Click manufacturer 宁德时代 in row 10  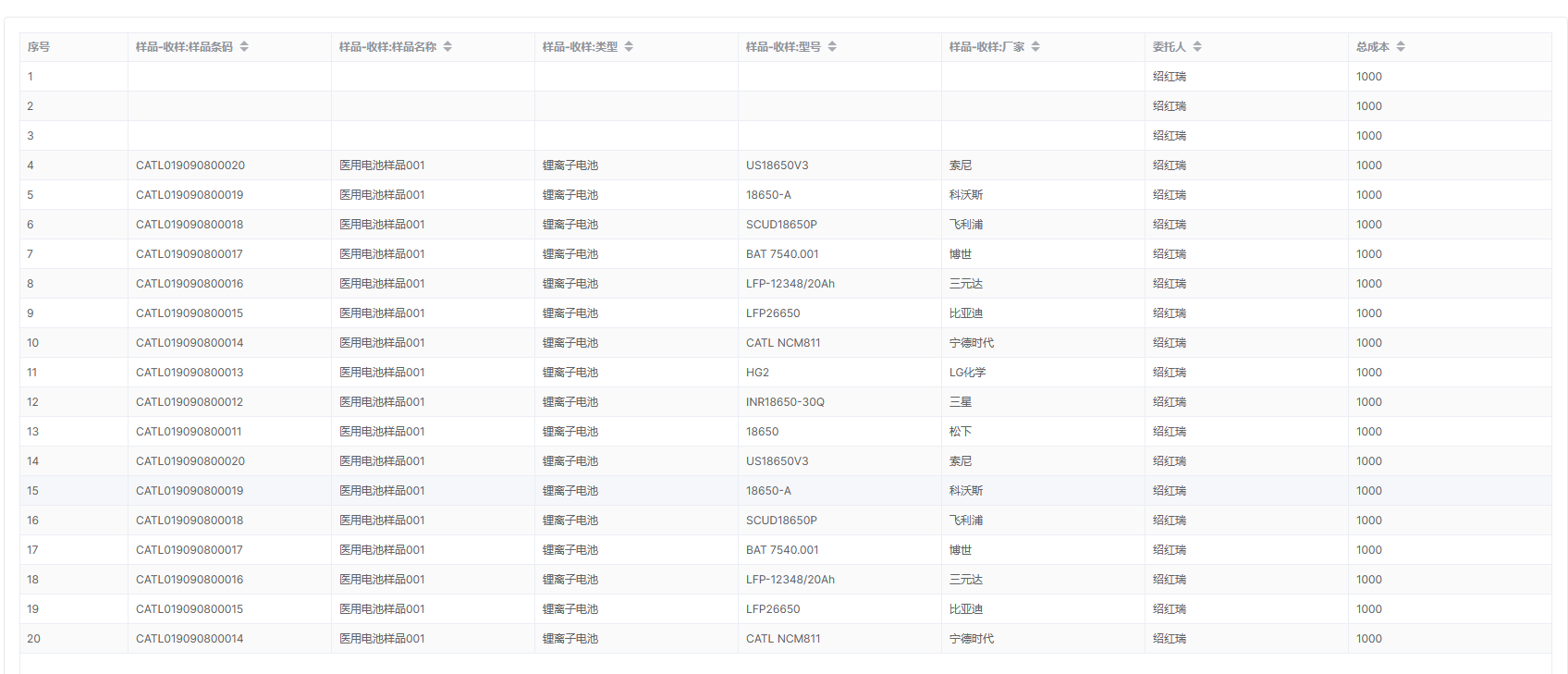[972, 343]
